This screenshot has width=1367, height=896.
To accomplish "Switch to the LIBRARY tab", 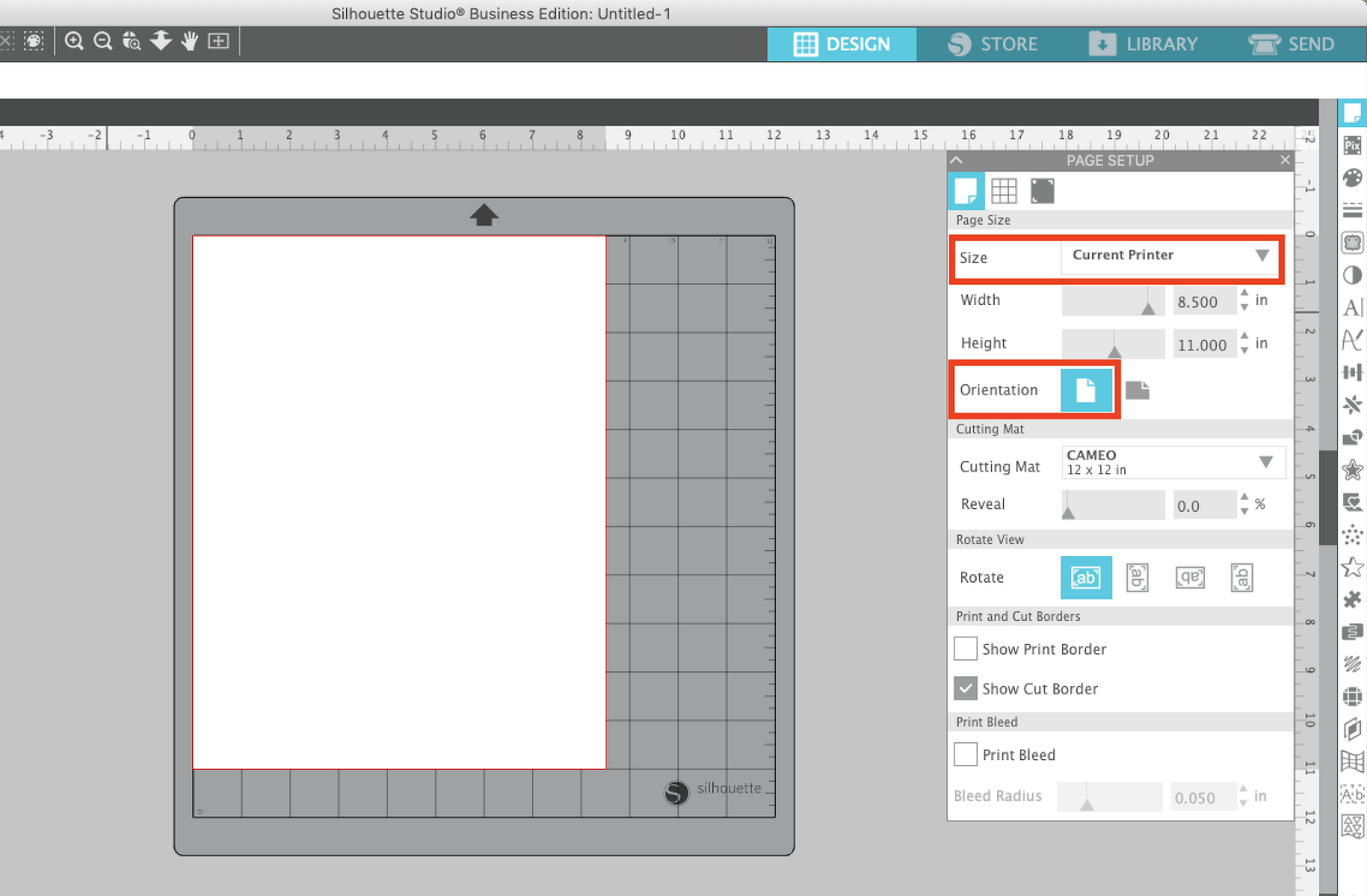I will coord(1144,44).
